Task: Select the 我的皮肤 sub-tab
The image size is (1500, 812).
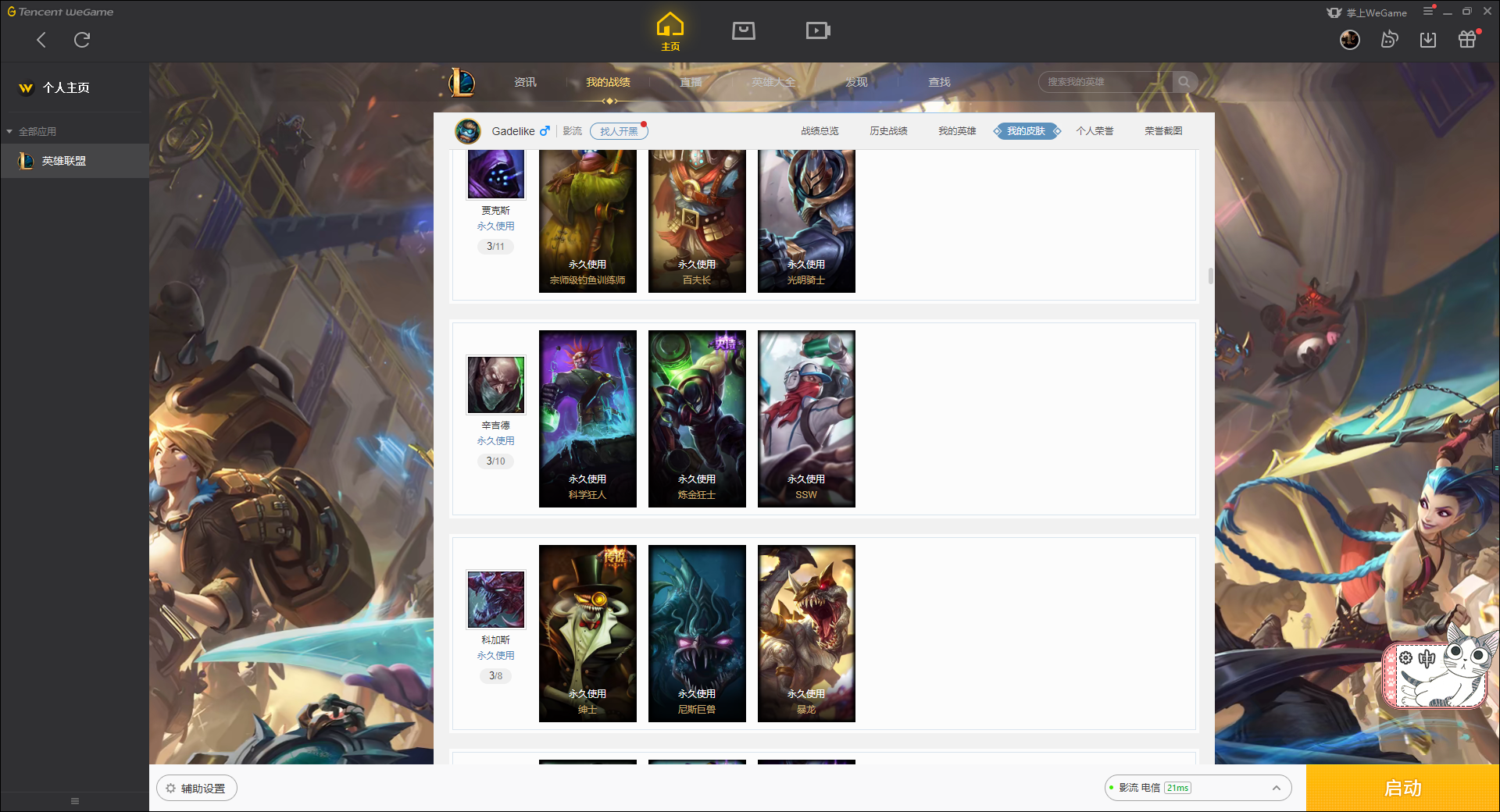Action: click(x=1026, y=131)
